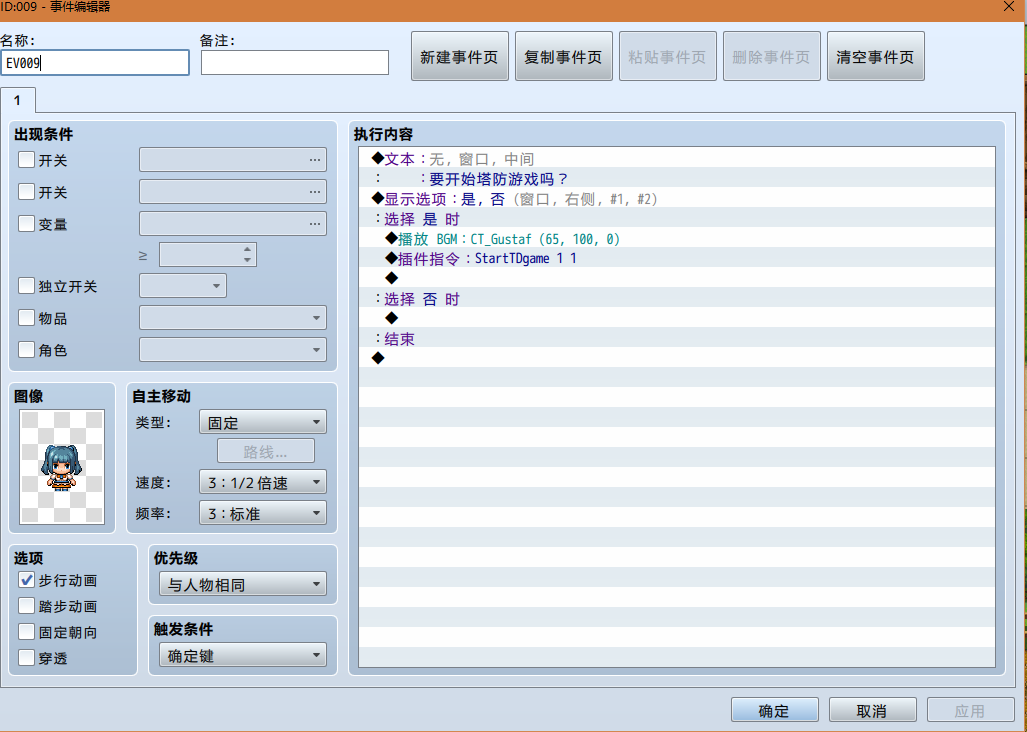Select the 播放 BGM command line
The image size is (1027, 732).
pyautogui.click(x=677, y=239)
